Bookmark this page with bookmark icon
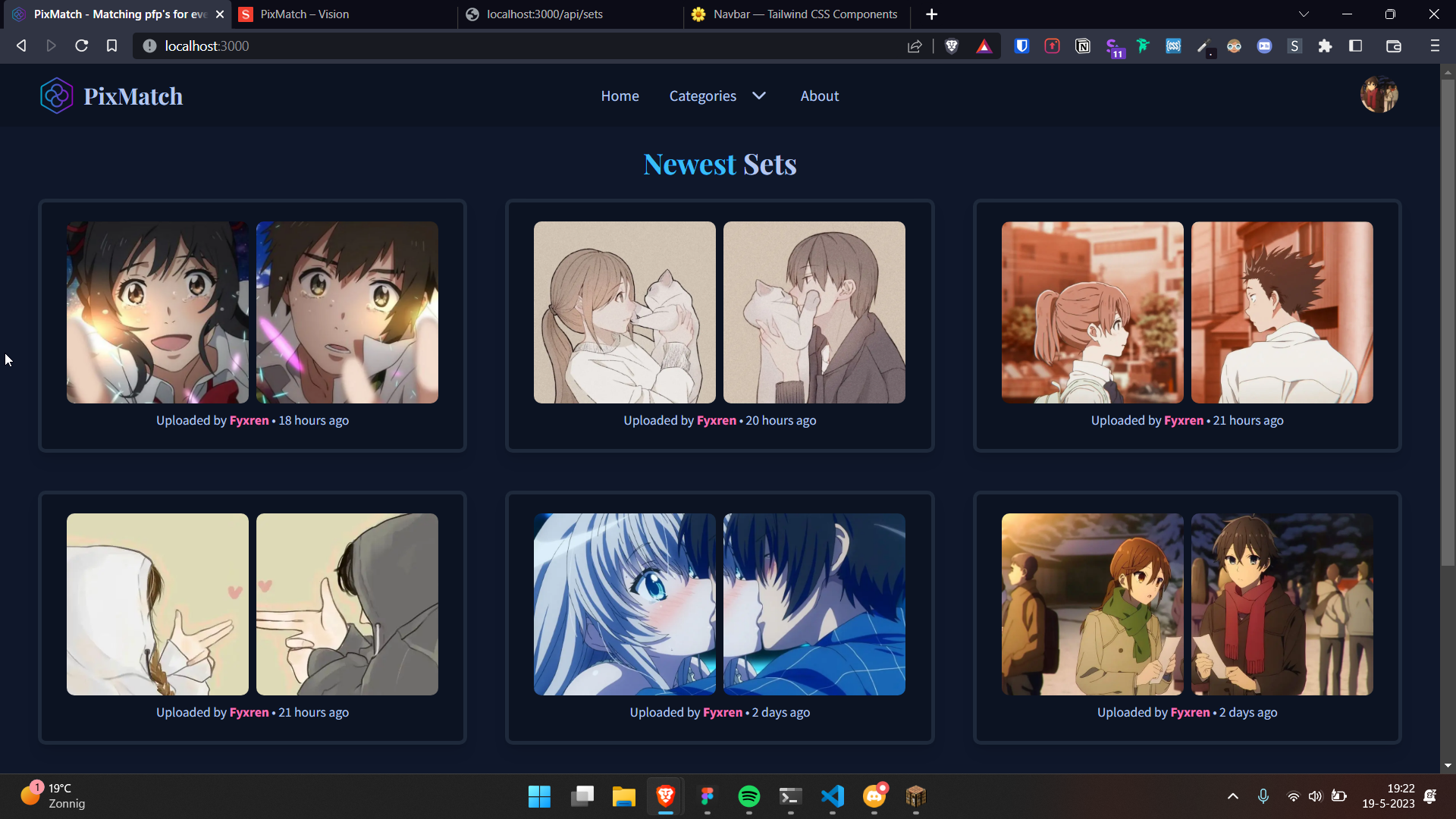This screenshot has height=819, width=1456. point(111,46)
